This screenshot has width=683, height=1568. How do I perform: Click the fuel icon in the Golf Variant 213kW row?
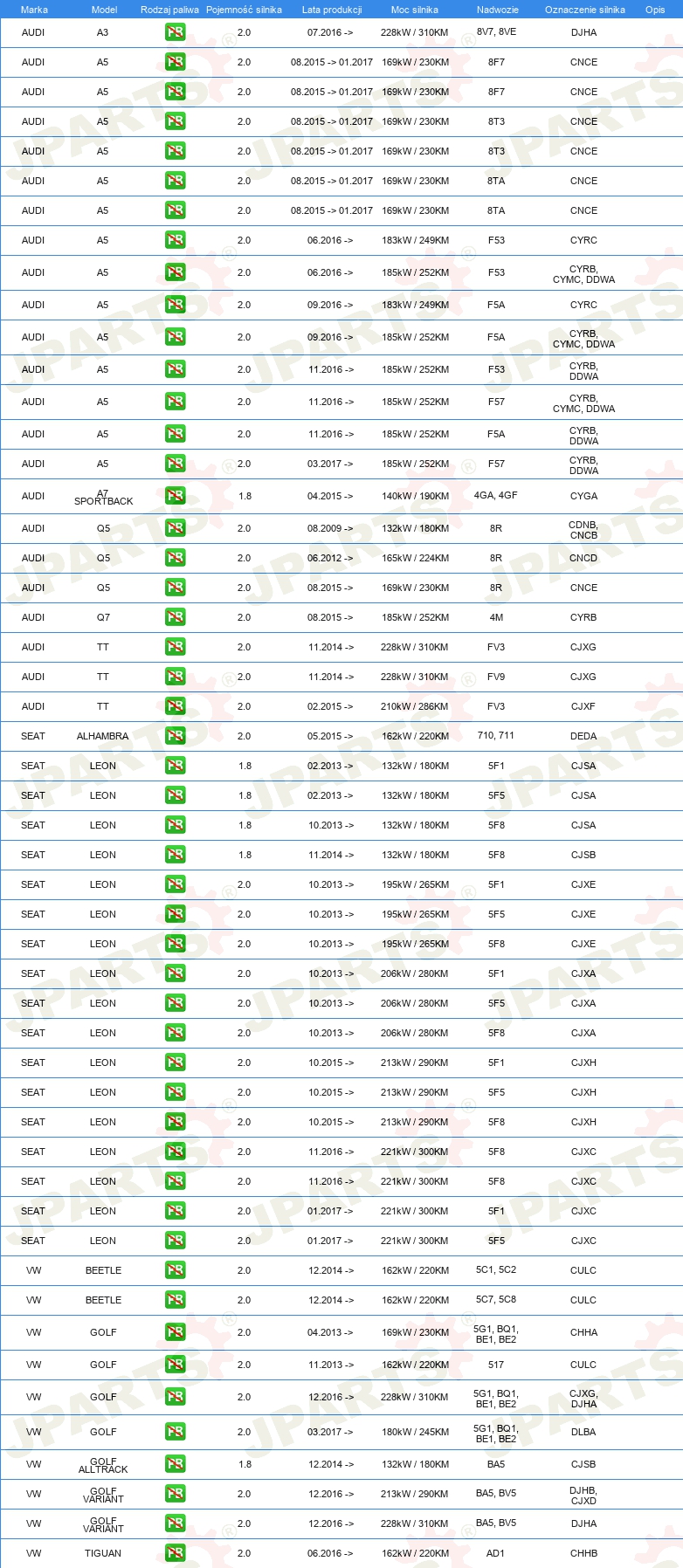(175, 1494)
